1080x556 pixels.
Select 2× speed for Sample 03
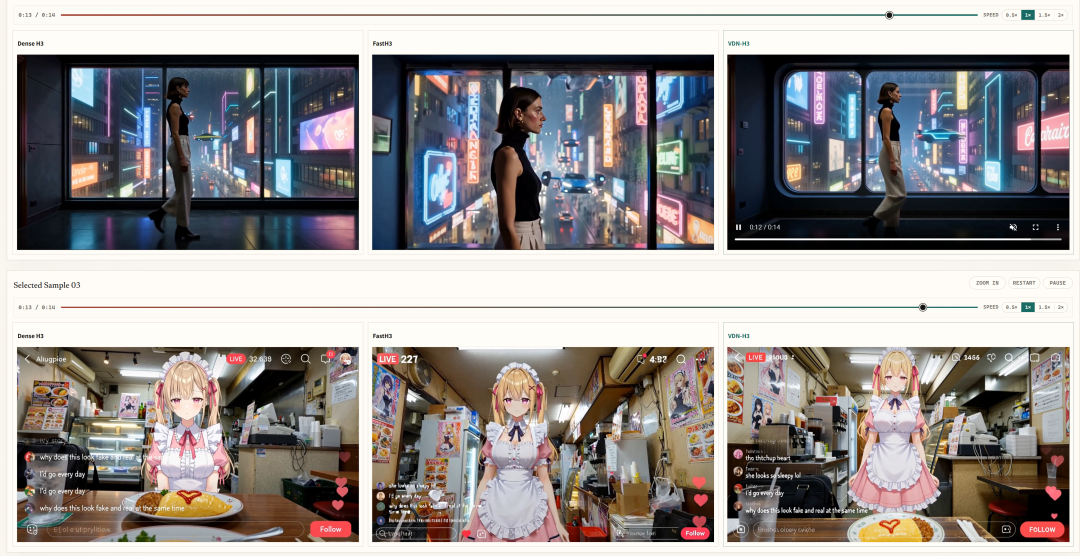pos(1061,307)
